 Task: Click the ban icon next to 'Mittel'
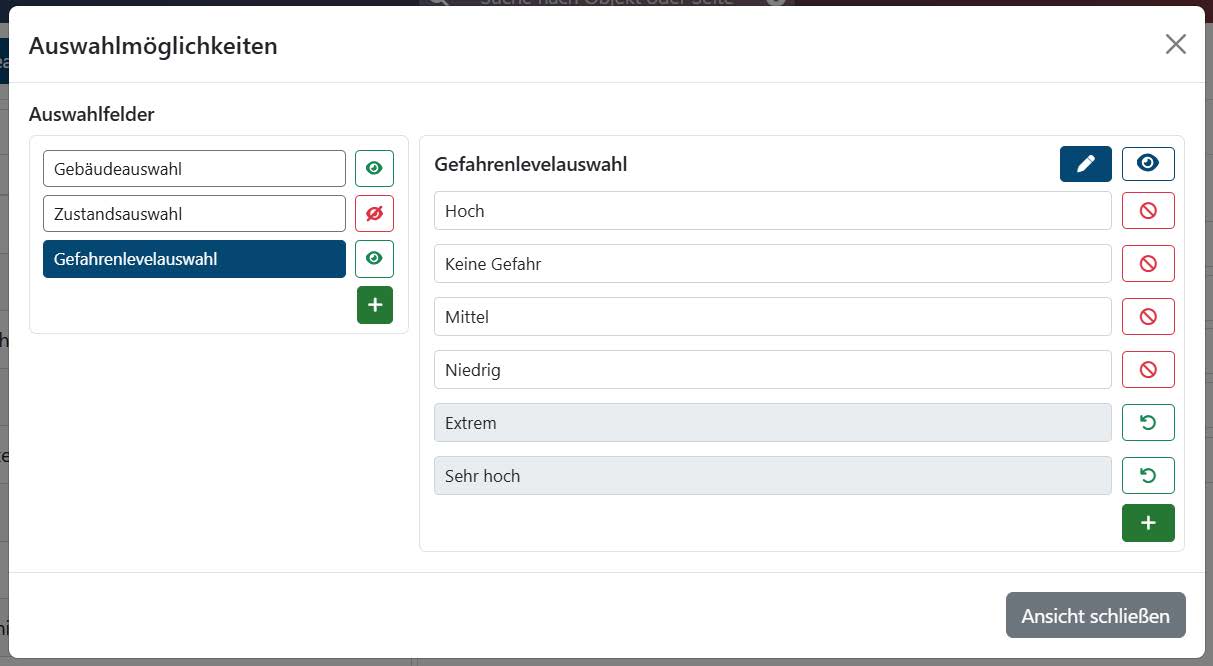point(1148,317)
